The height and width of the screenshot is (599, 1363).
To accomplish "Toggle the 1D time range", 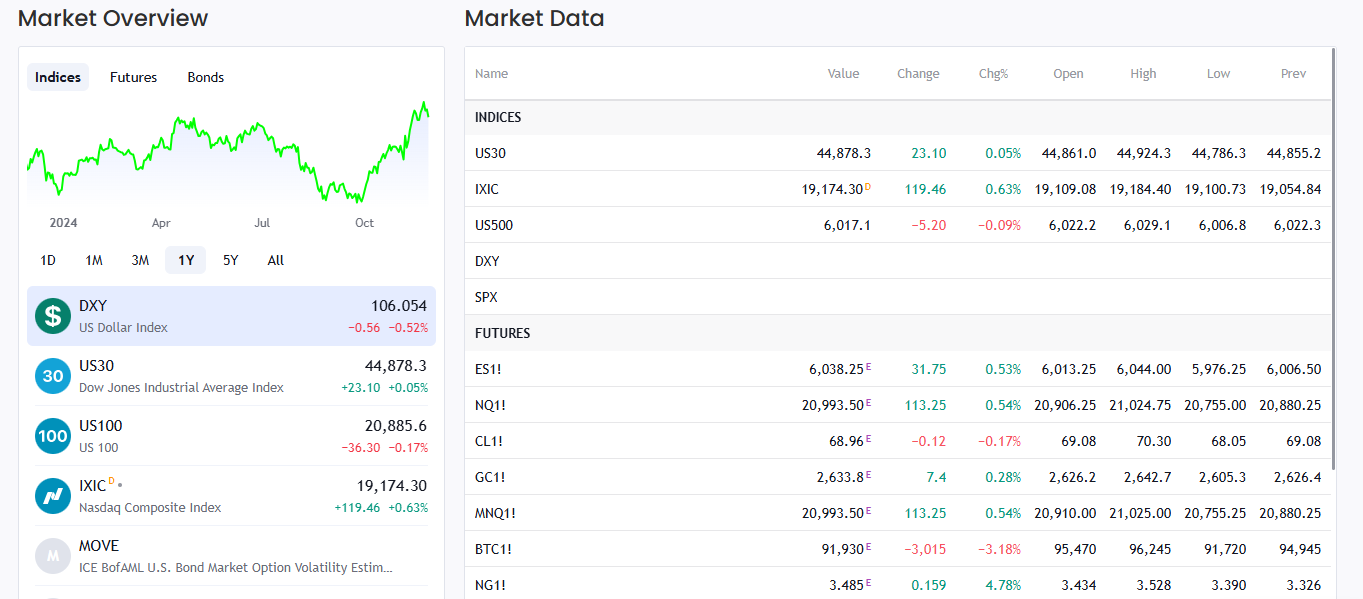I will coord(47,260).
